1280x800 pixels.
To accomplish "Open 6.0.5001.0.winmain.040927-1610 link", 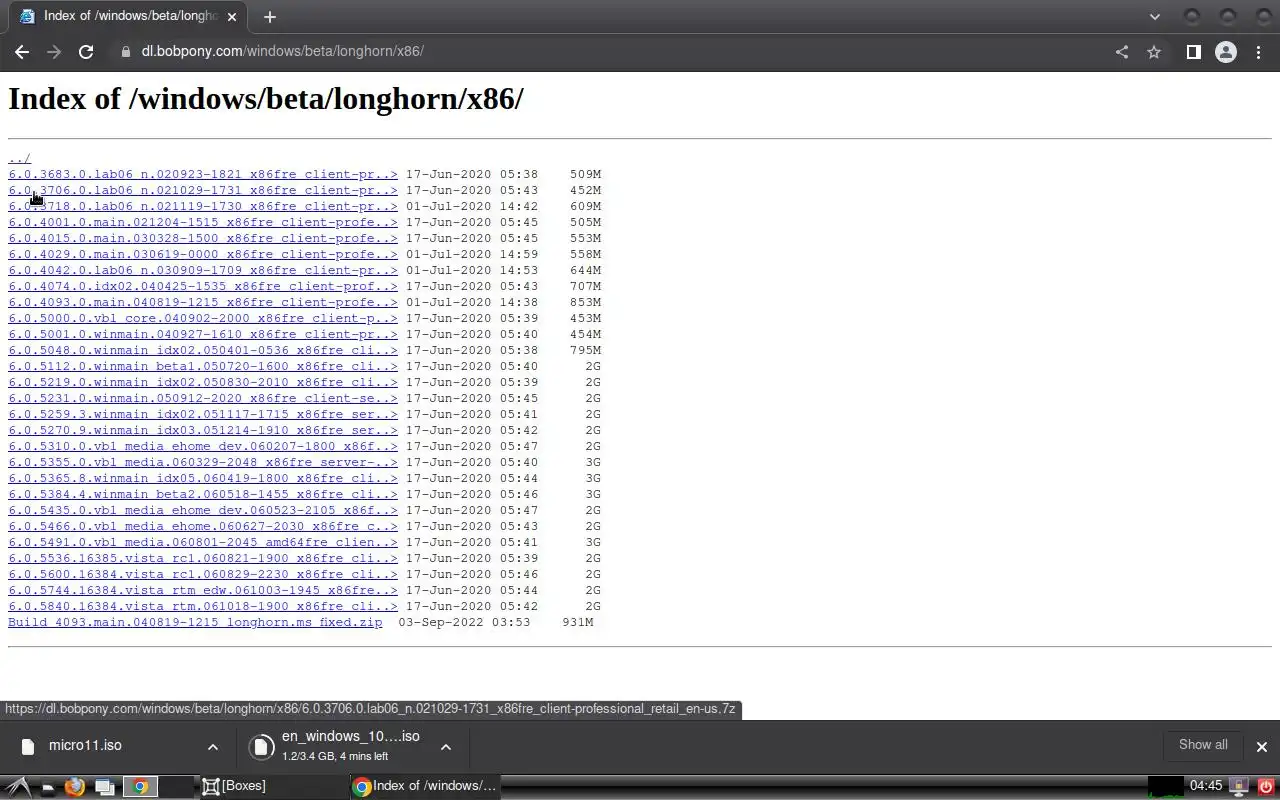I will pos(203,334).
